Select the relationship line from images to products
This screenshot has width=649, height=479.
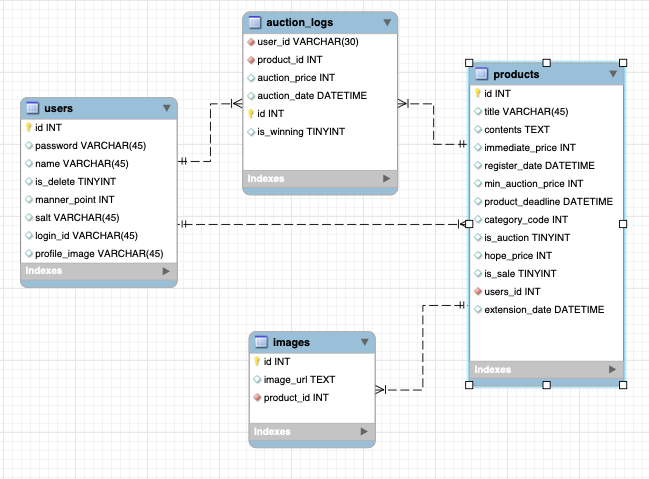[x=423, y=348]
